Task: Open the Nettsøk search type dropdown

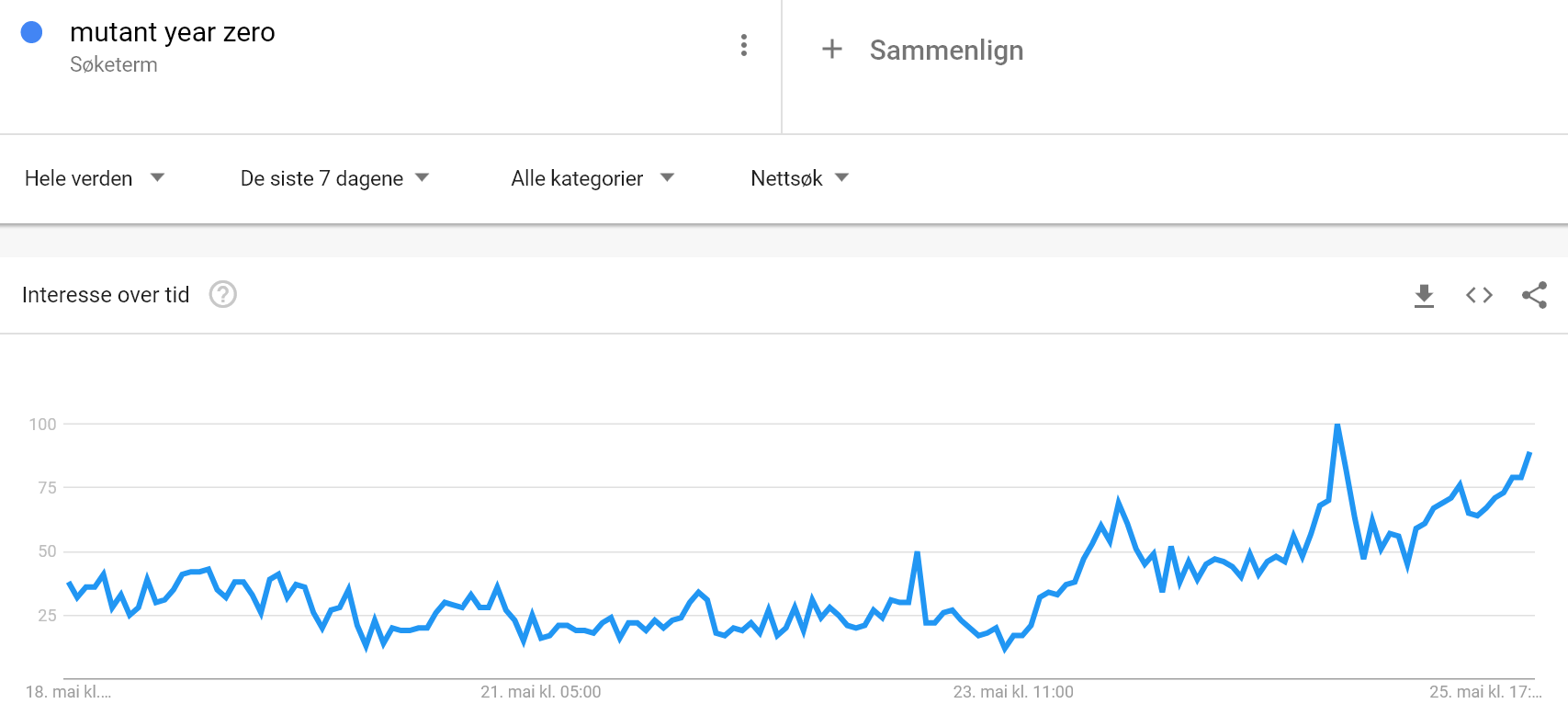Action: click(800, 178)
